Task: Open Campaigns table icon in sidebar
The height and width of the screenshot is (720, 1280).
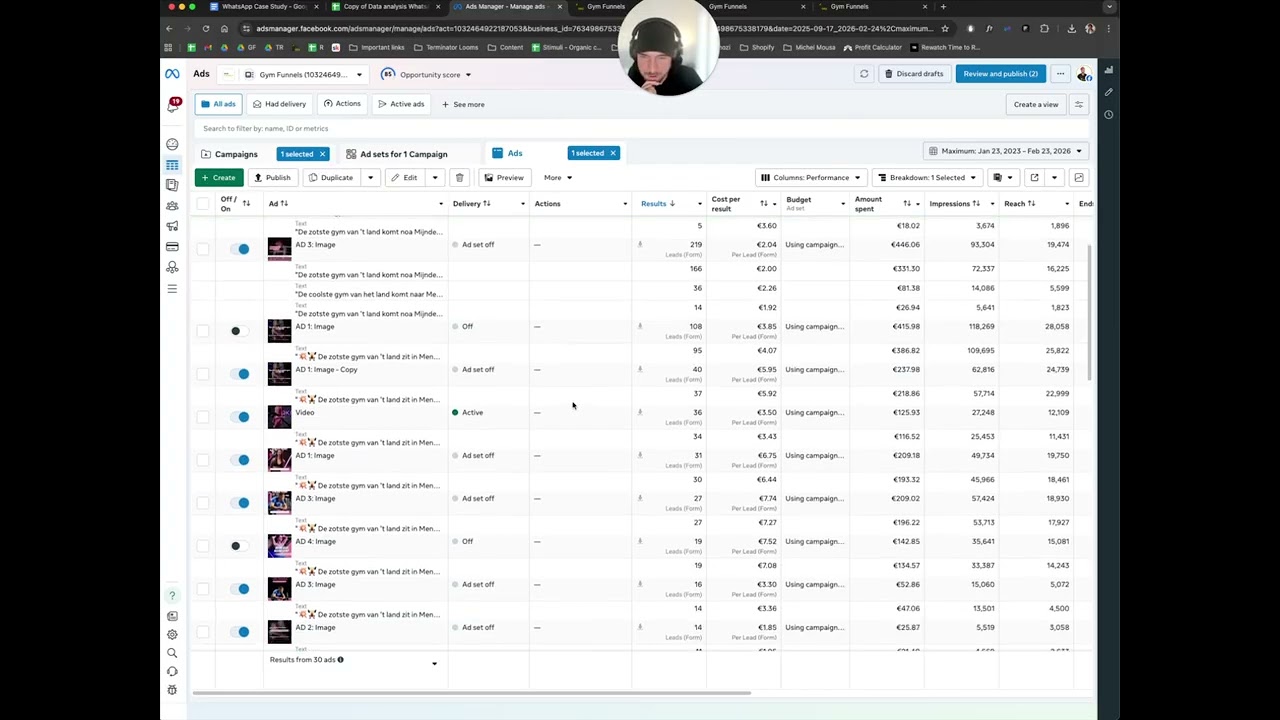Action: [172, 165]
